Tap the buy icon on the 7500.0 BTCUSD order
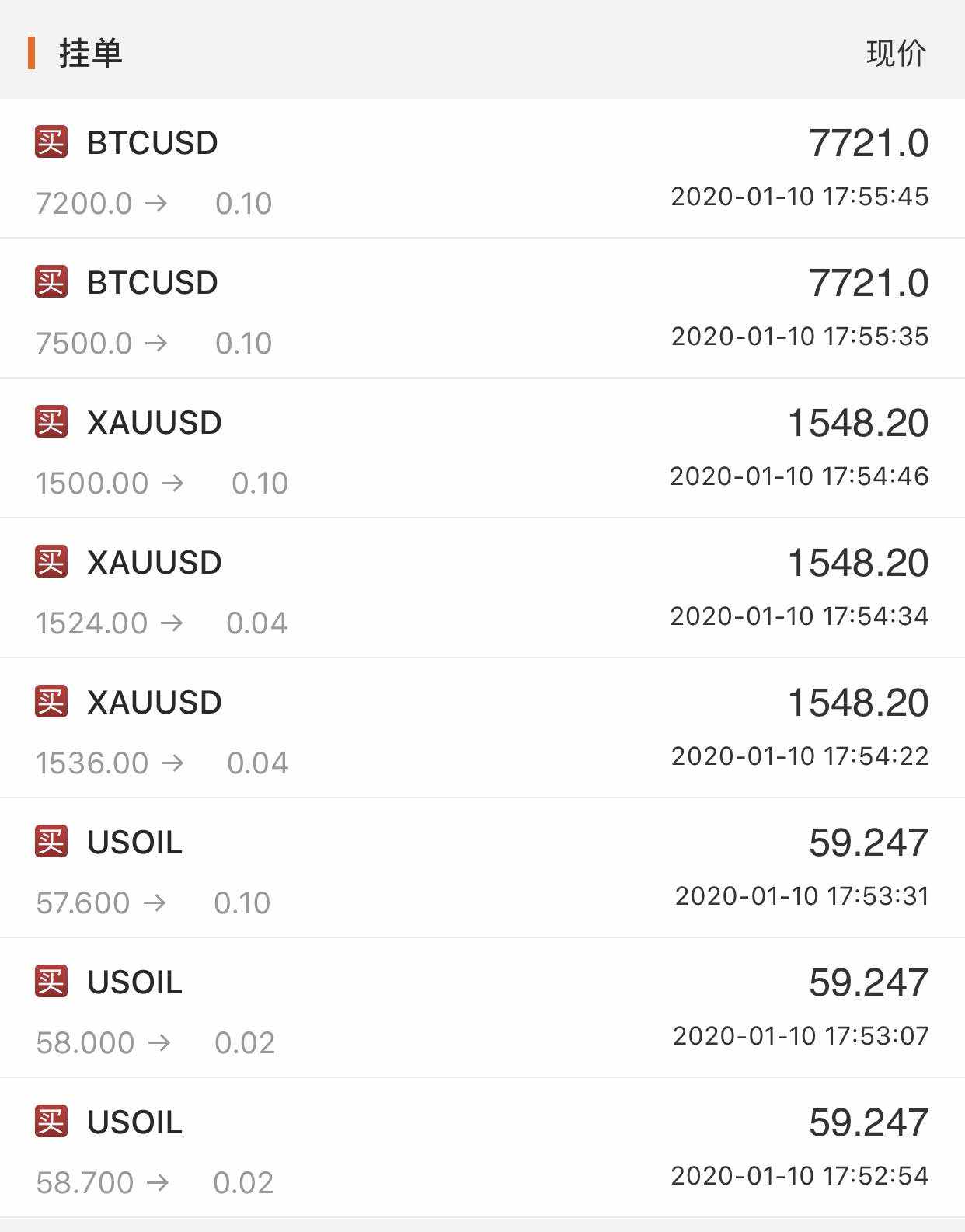Viewport: 965px width, 1232px height. [x=51, y=282]
